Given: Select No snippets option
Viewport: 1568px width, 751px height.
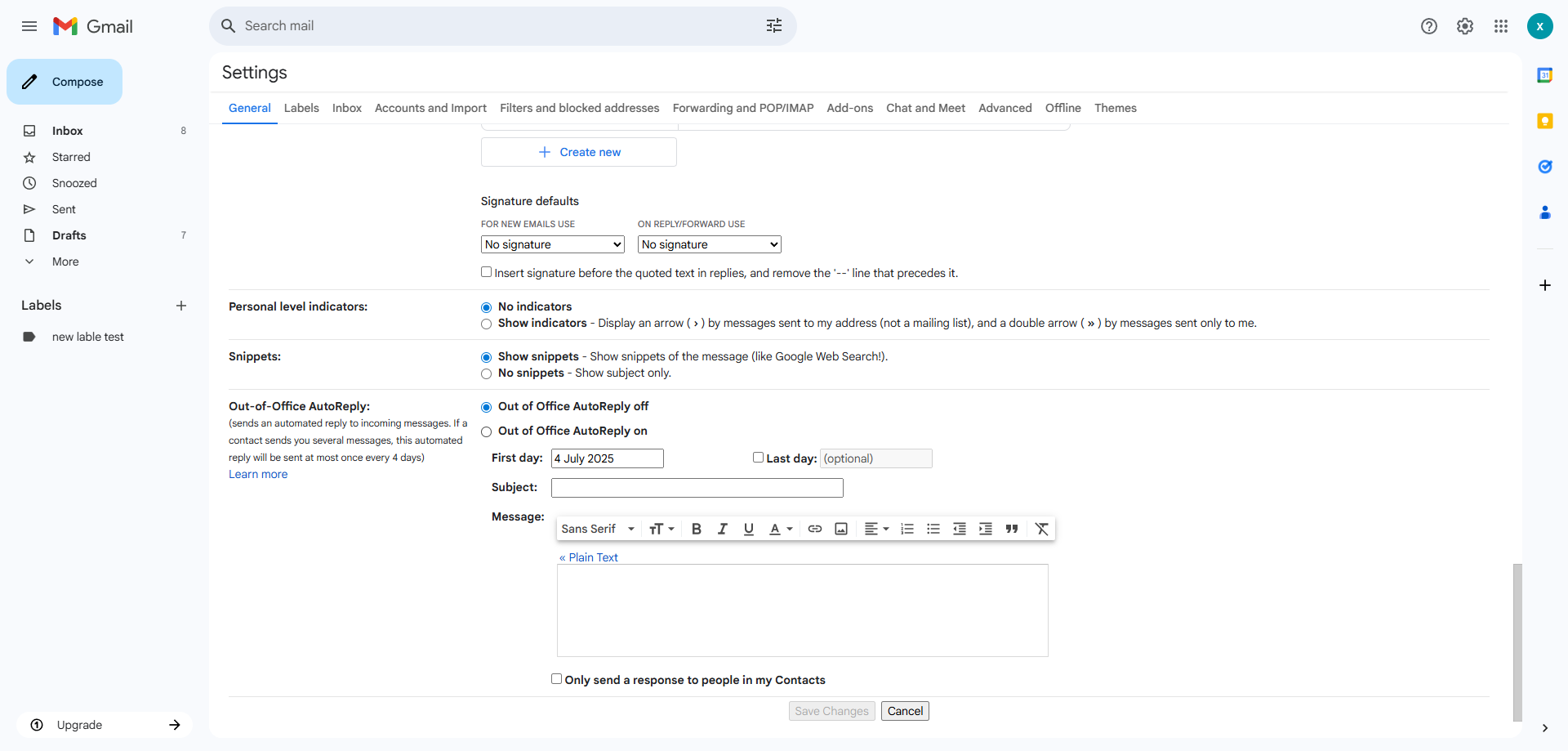Looking at the screenshot, I should pyautogui.click(x=487, y=373).
